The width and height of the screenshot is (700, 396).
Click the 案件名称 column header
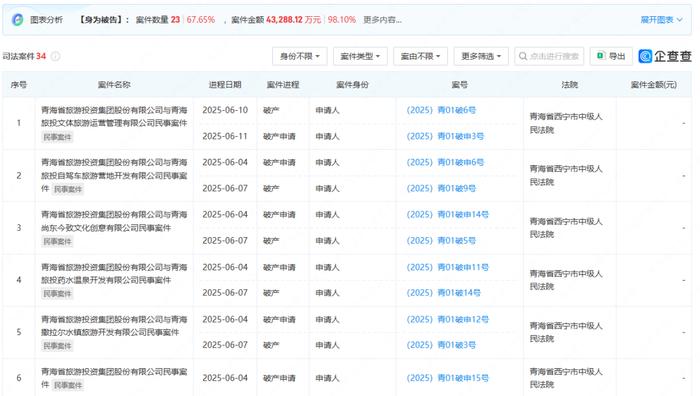(114, 85)
